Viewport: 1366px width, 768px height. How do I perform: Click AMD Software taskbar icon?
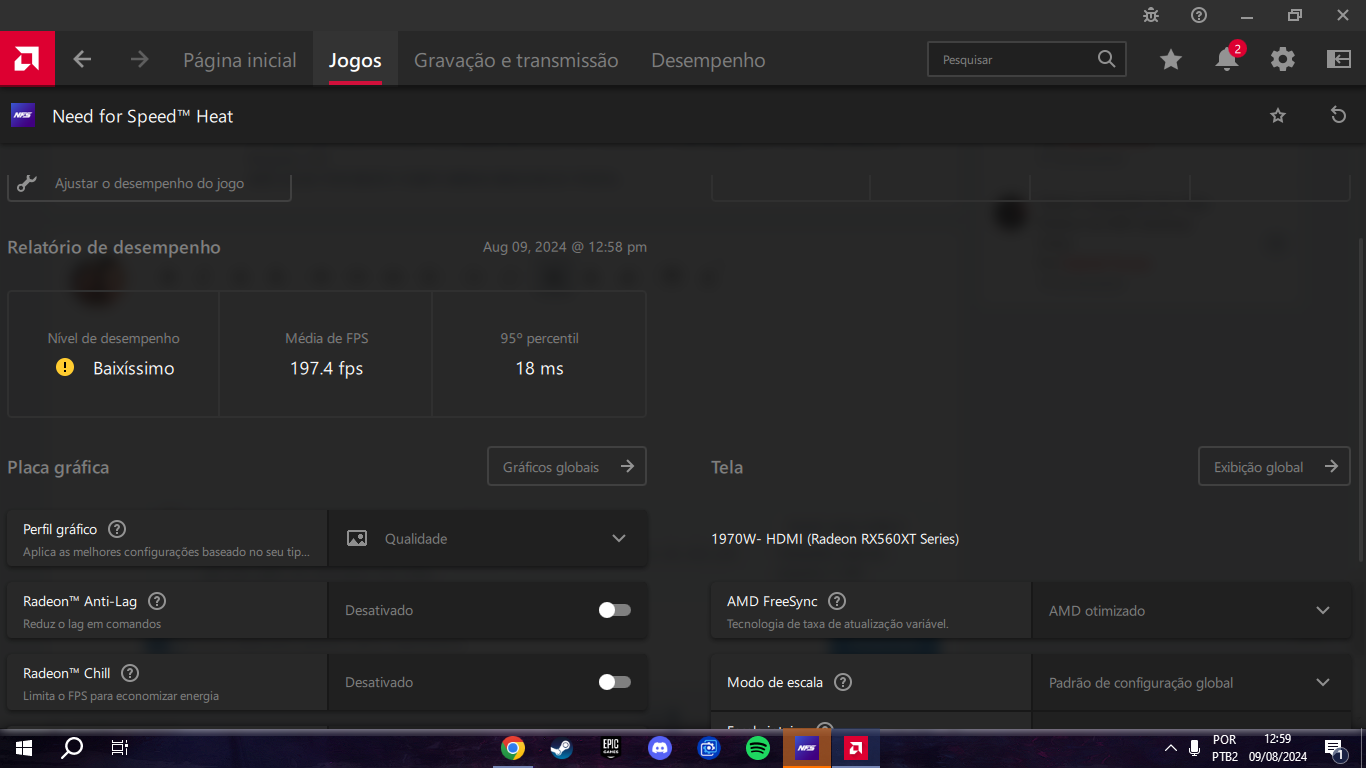point(855,748)
